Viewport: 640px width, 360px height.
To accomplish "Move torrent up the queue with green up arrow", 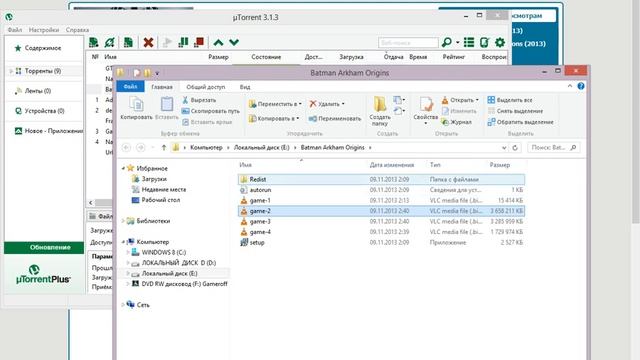I will 218,42.
